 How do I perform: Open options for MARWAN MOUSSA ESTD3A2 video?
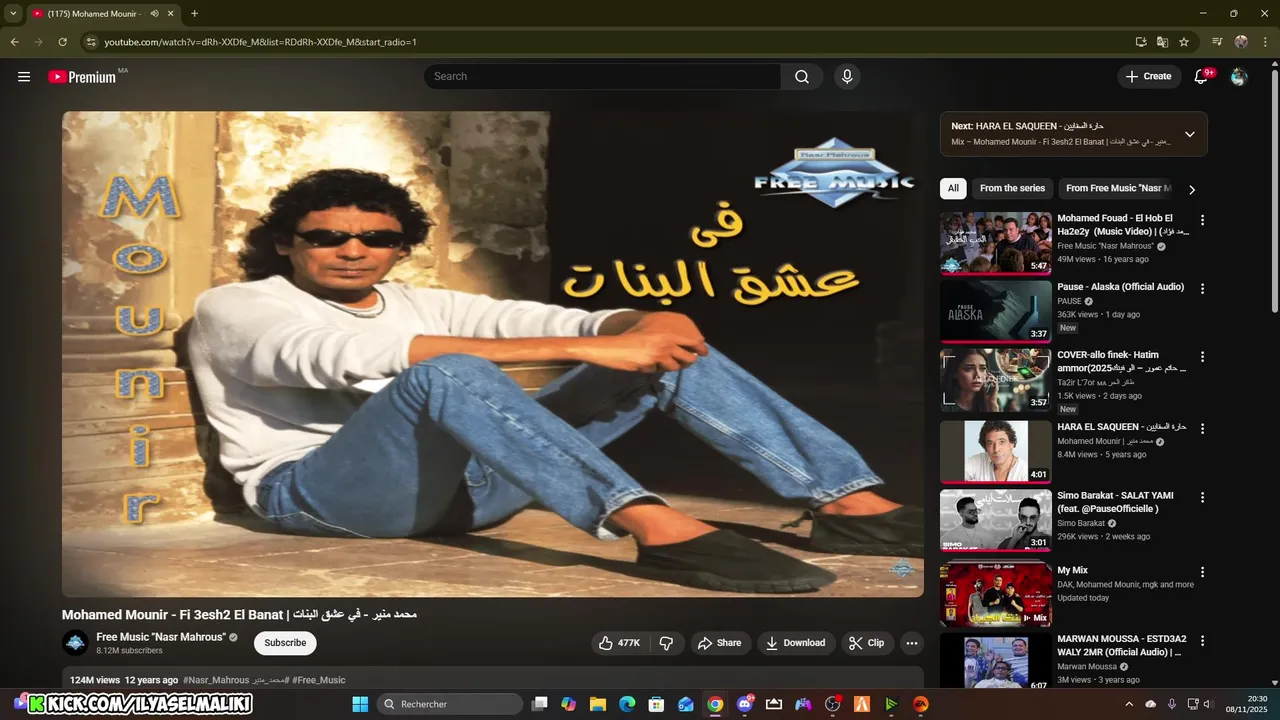(1202, 641)
